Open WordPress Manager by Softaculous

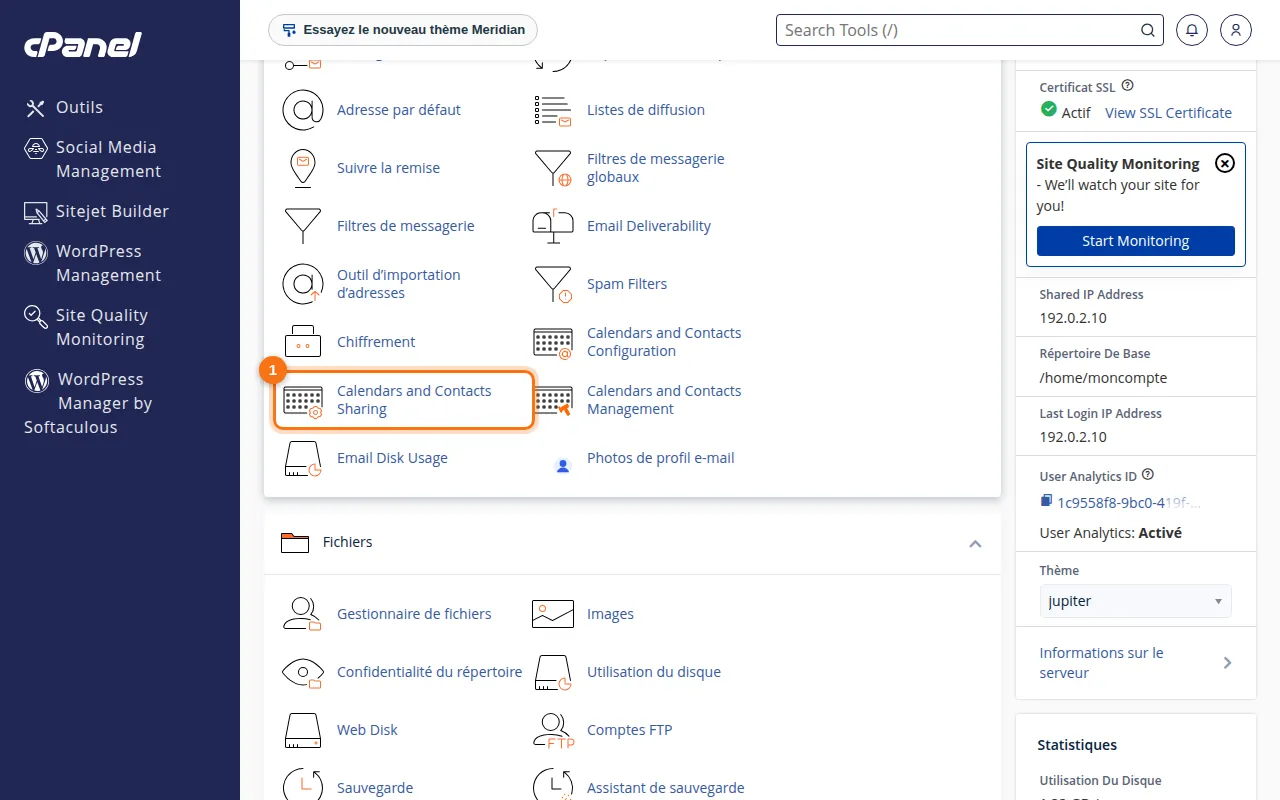click(88, 403)
